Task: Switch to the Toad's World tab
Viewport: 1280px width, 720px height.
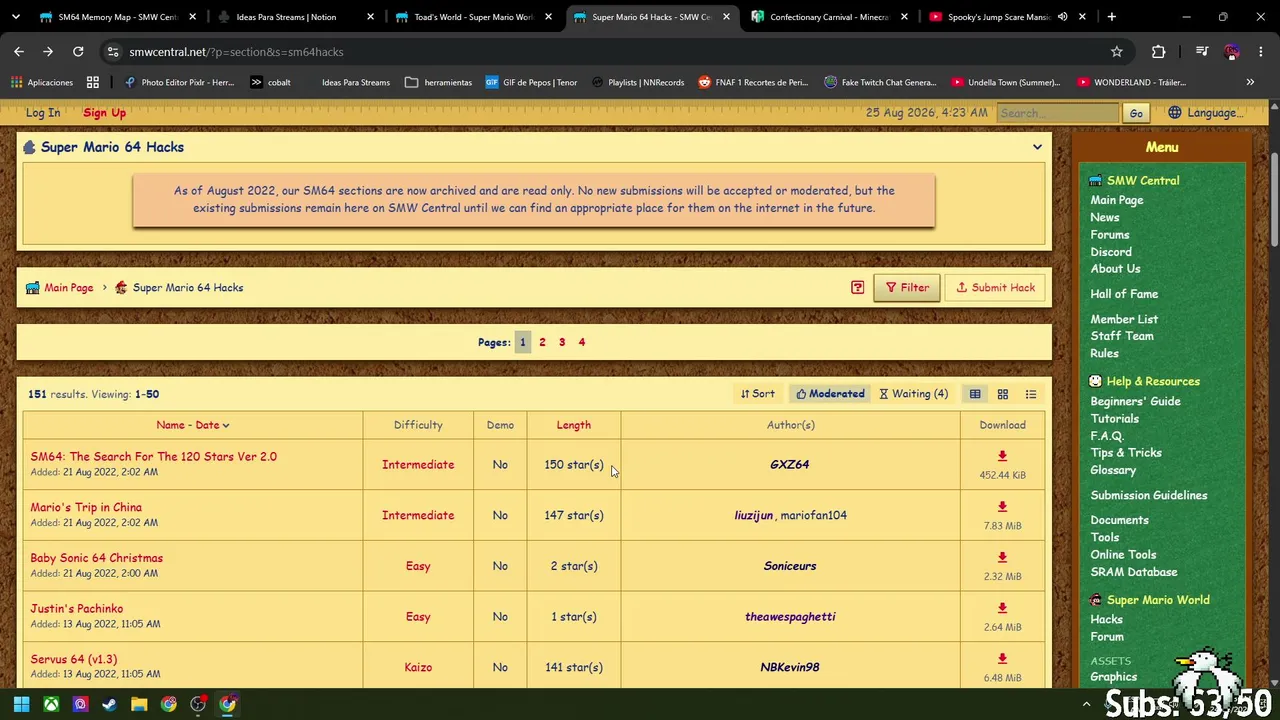Action: (473, 17)
